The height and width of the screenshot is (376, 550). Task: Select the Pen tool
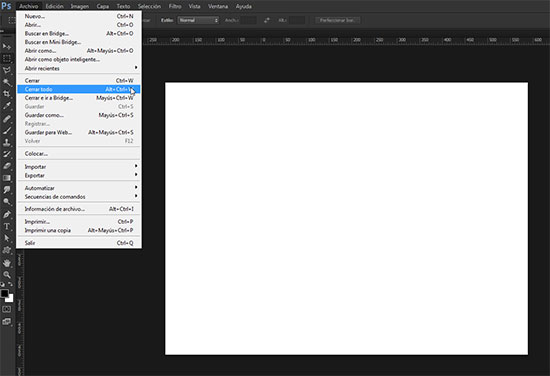[x=7, y=214]
